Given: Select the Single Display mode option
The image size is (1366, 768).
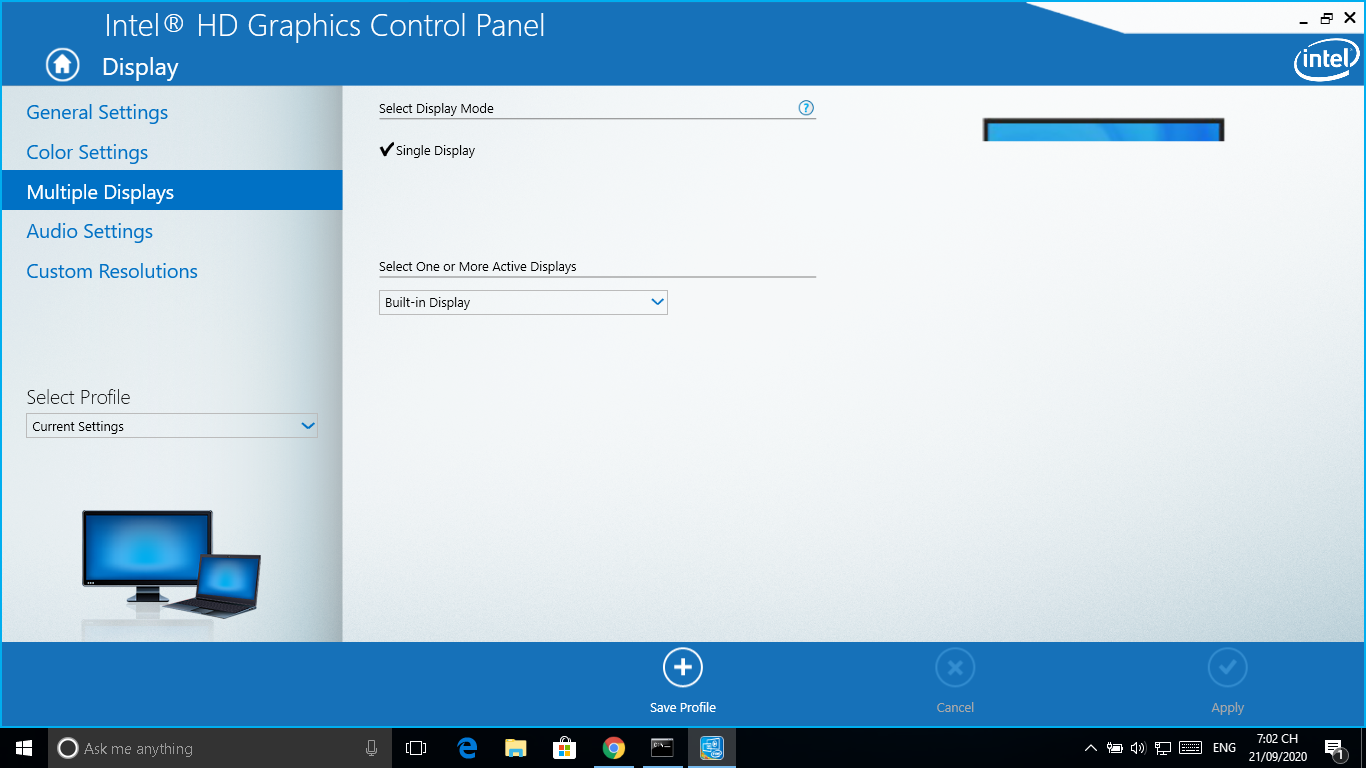Looking at the screenshot, I should click(428, 151).
